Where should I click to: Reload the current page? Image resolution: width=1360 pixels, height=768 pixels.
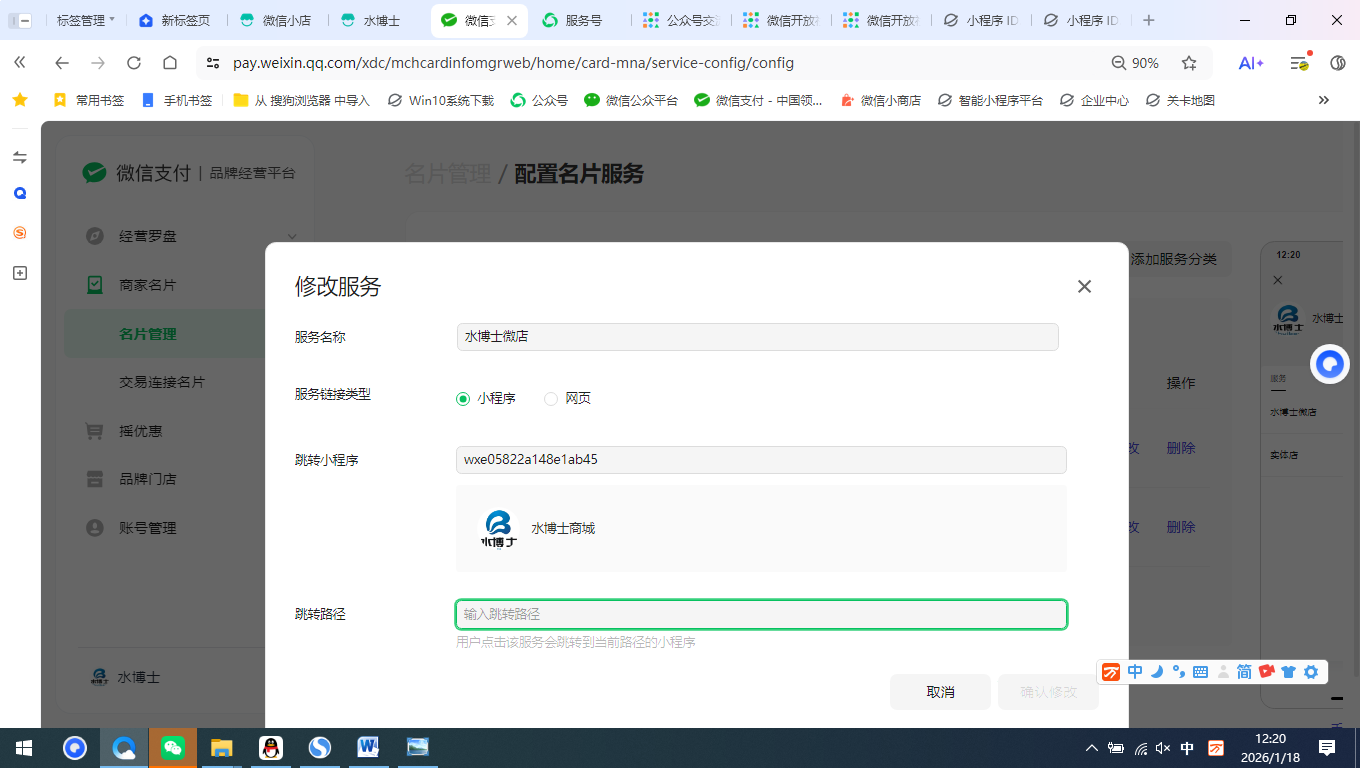pyautogui.click(x=134, y=63)
